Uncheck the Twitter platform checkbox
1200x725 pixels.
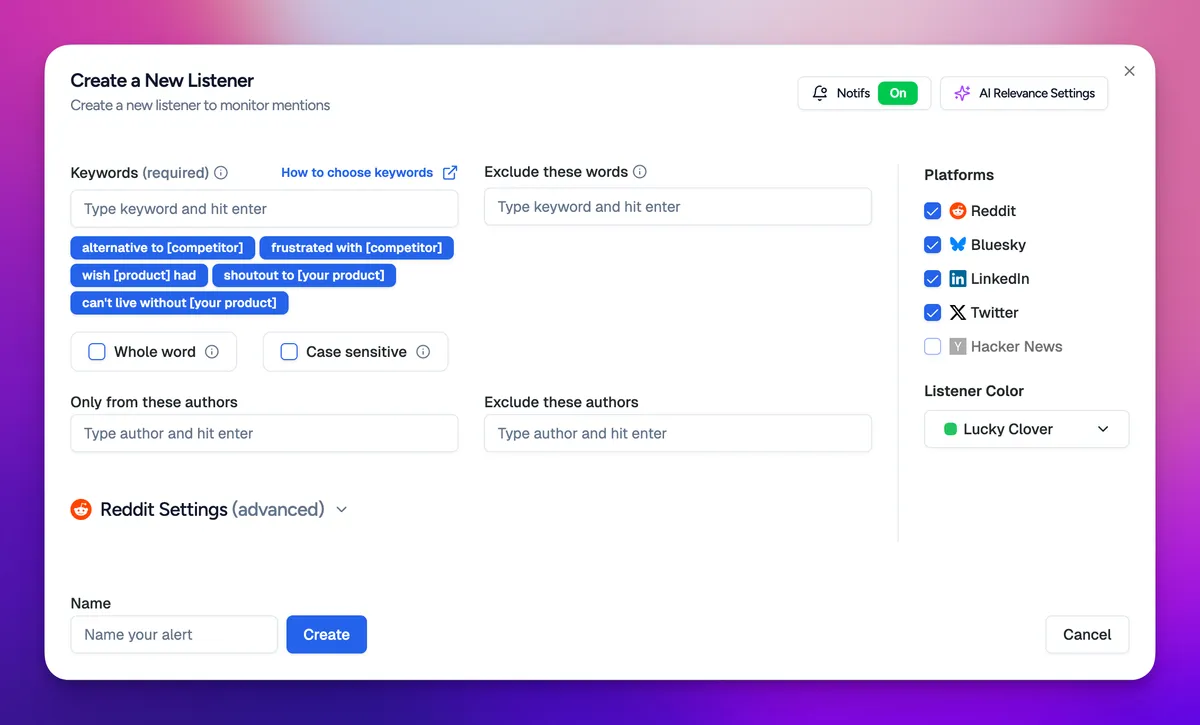click(x=933, y=313)
